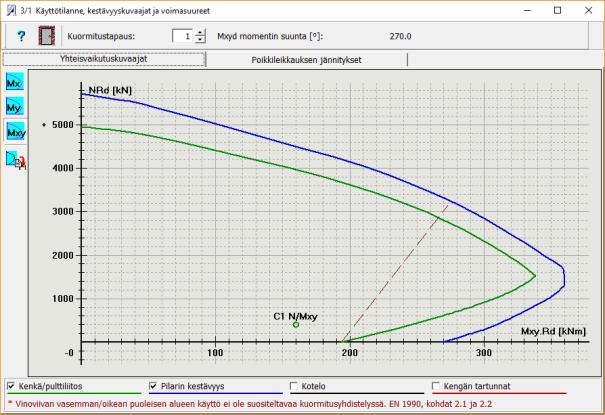Viewport: 605px width, 415px height.
Task: Click the 300 value on the horizontal axis
Action: pos(484,353)
